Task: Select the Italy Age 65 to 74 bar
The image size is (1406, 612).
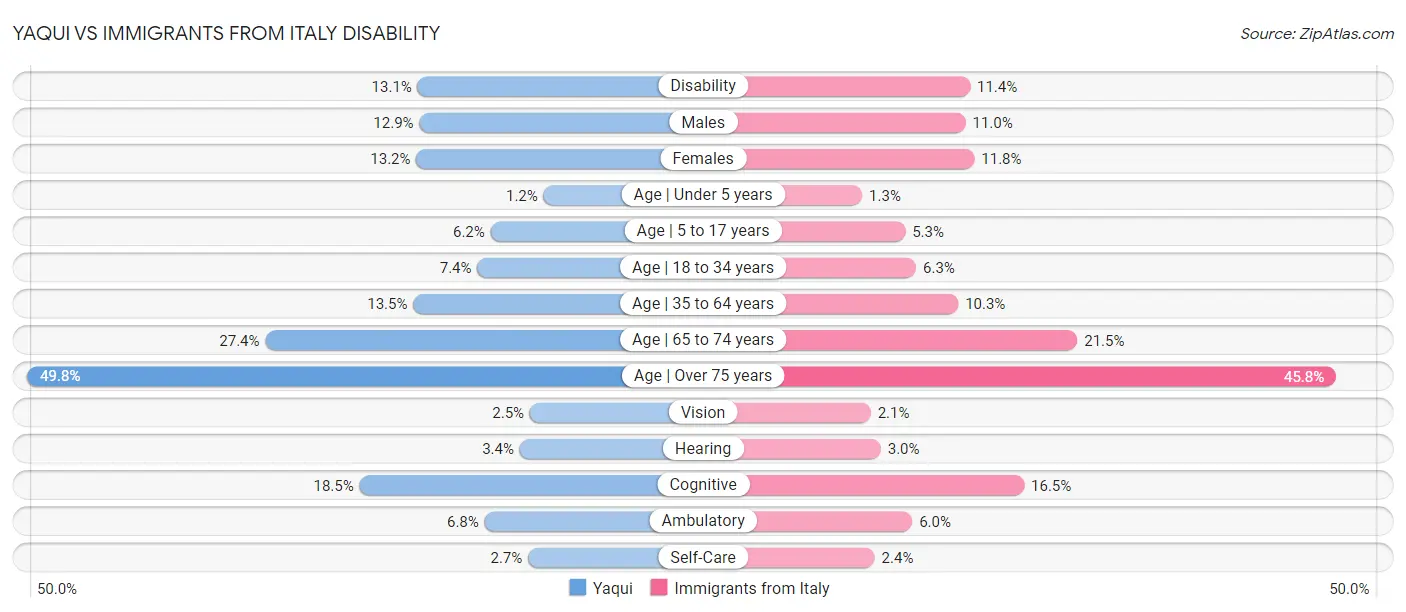Action: pos(928,340)
